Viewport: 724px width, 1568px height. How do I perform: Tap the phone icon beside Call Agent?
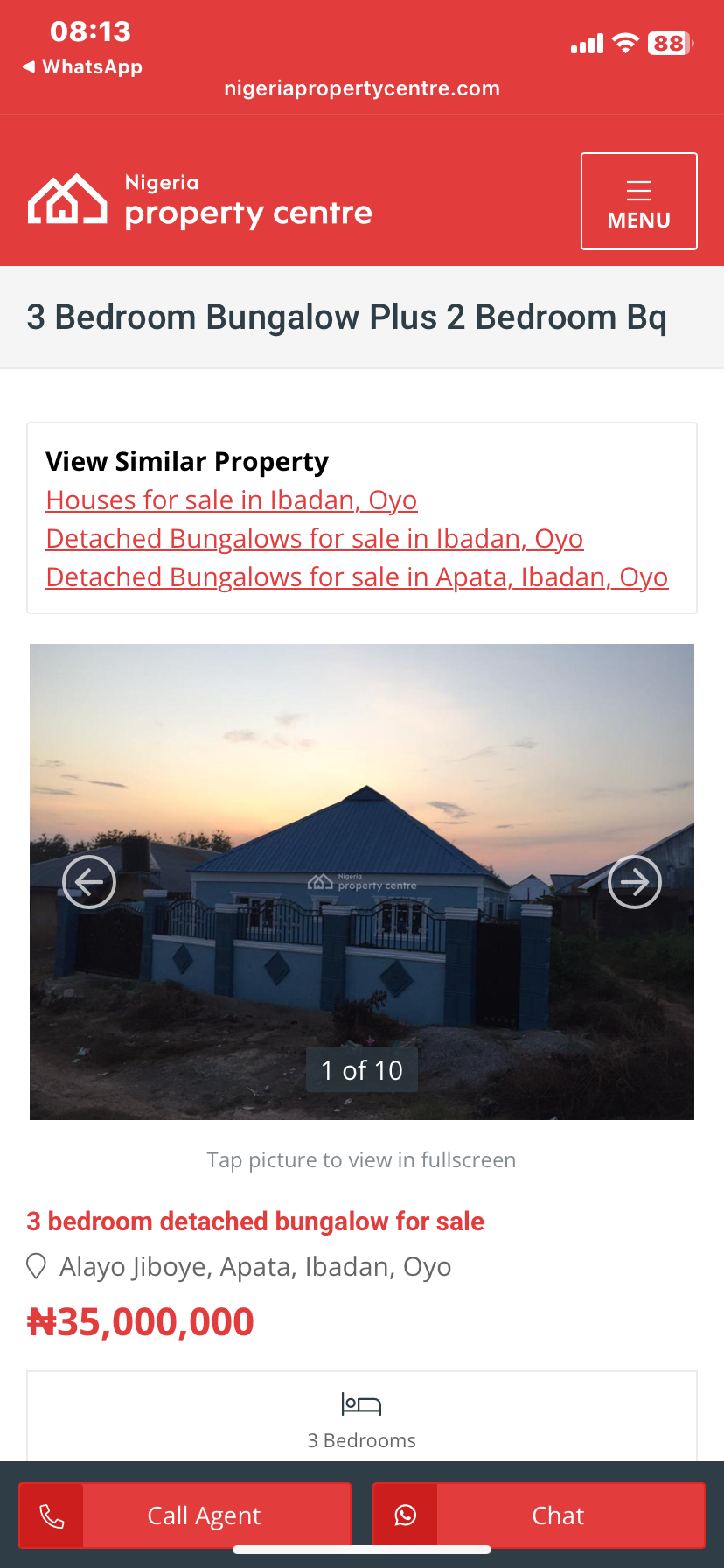coord(52,1515)
